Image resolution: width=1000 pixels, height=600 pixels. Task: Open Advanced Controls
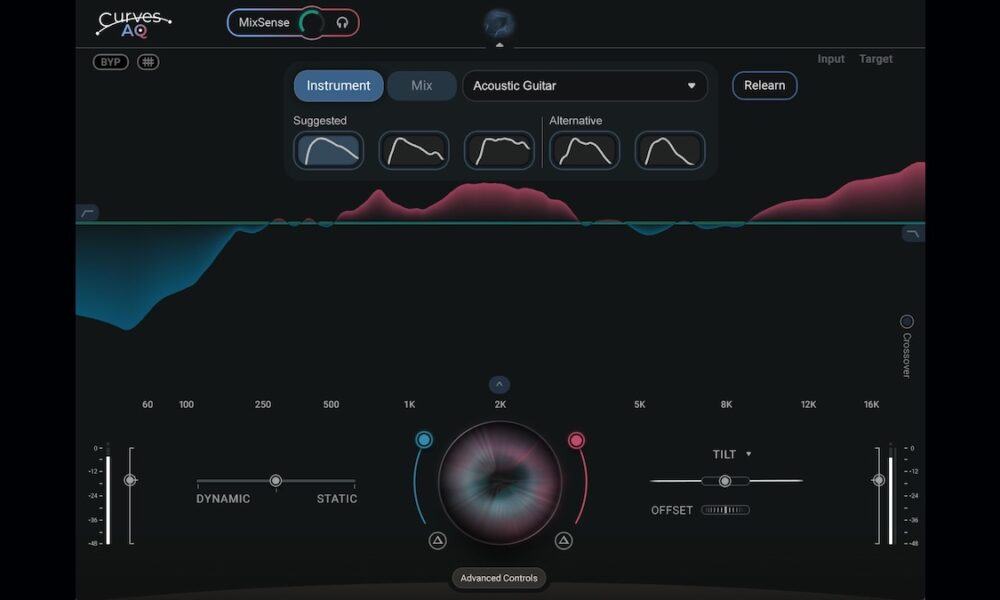(499, 578)
